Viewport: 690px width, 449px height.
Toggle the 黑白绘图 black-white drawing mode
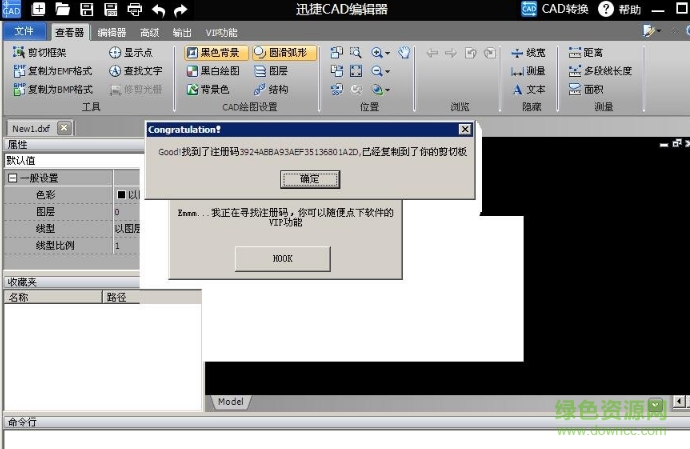coord(212,71)
